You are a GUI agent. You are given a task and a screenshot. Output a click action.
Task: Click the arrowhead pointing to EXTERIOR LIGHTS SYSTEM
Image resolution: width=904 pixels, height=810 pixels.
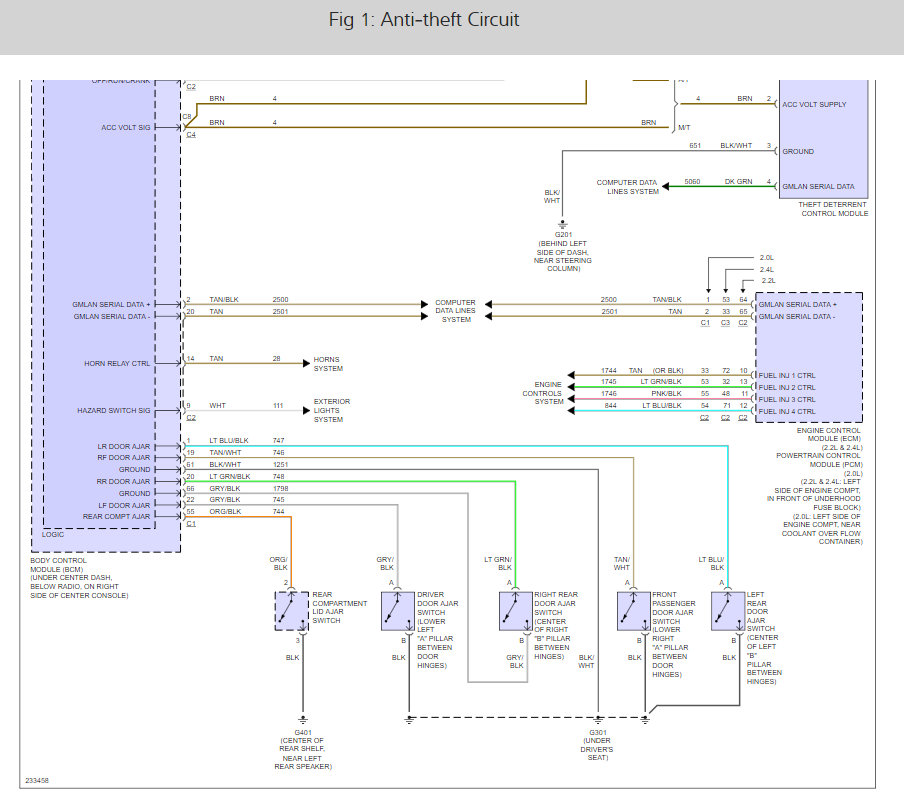point(307,410)
